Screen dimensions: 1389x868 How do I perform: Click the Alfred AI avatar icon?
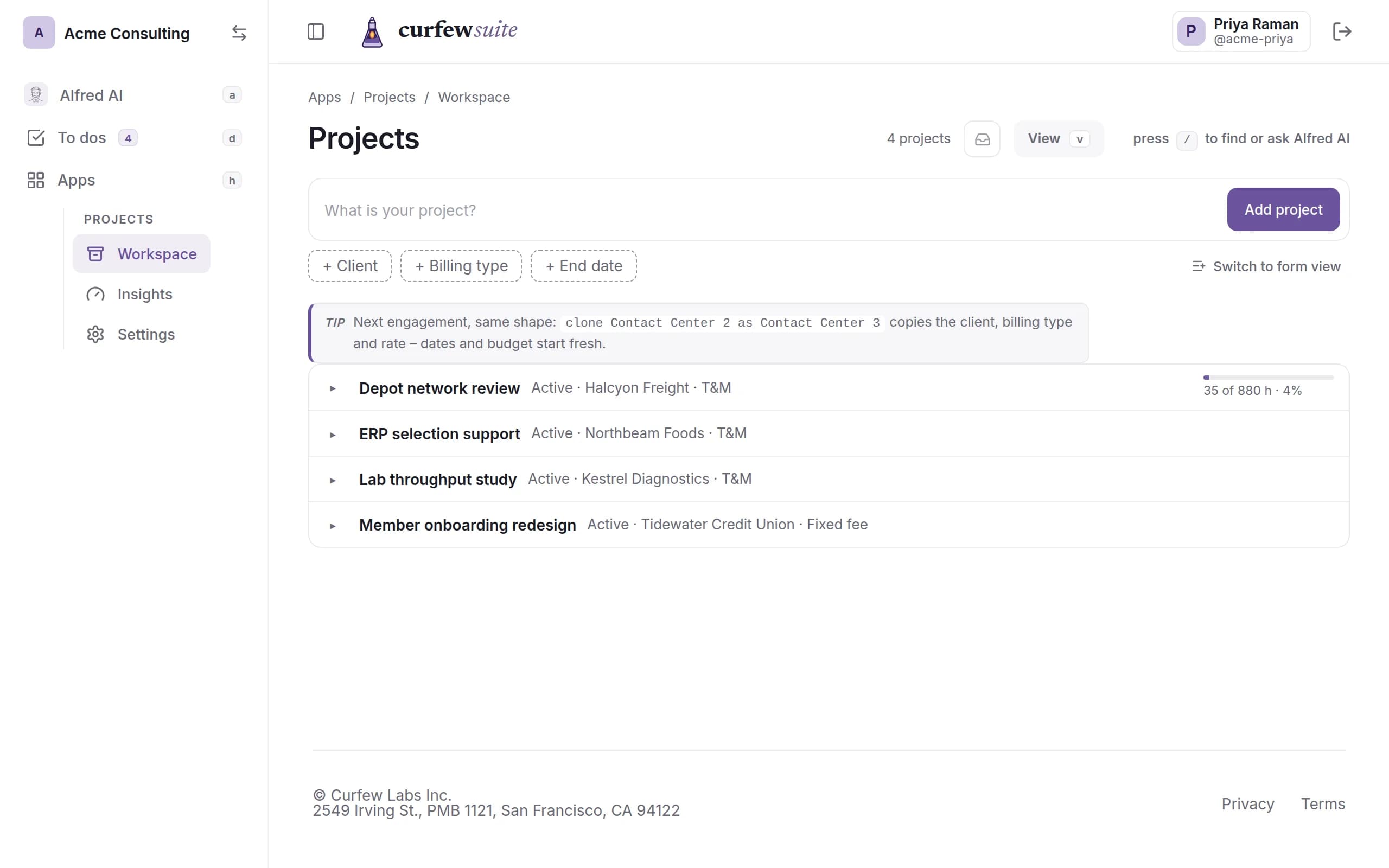point(36,95)
